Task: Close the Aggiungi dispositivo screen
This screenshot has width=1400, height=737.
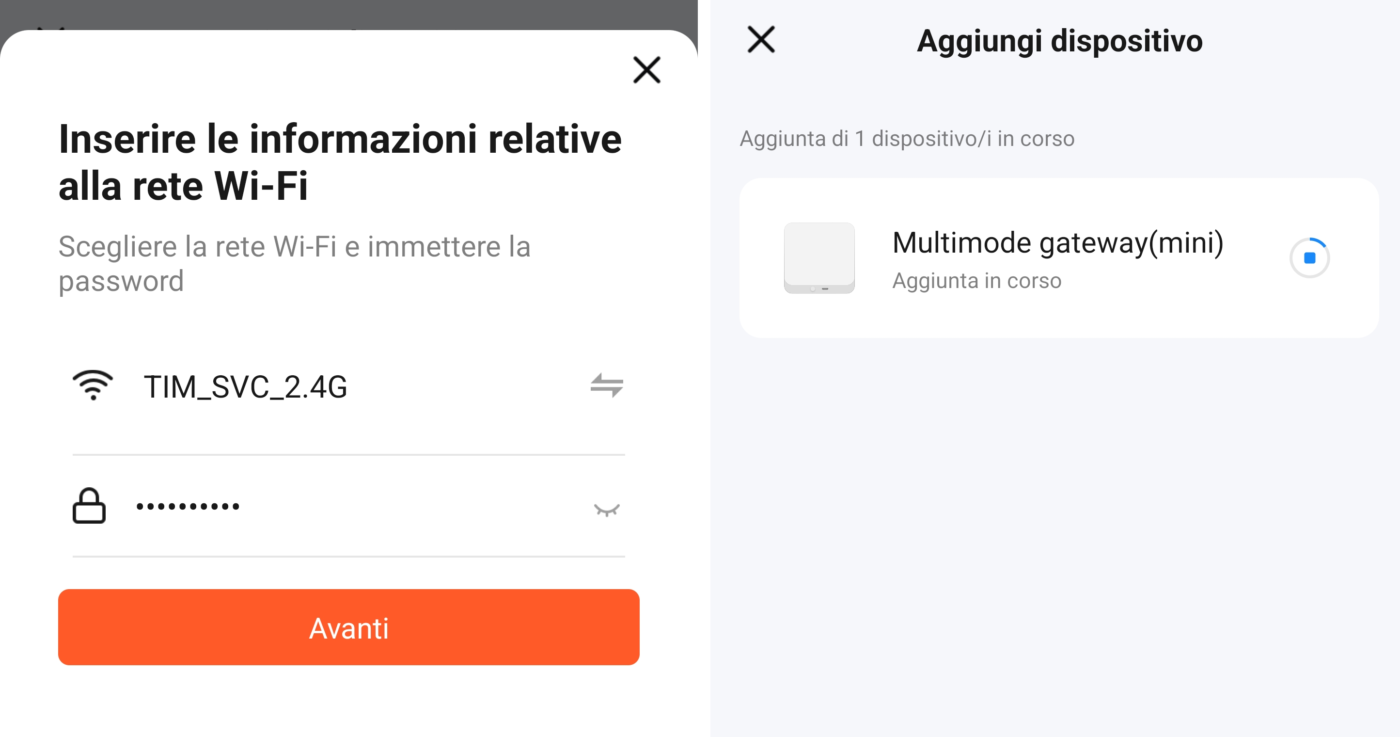Action: 761,40
